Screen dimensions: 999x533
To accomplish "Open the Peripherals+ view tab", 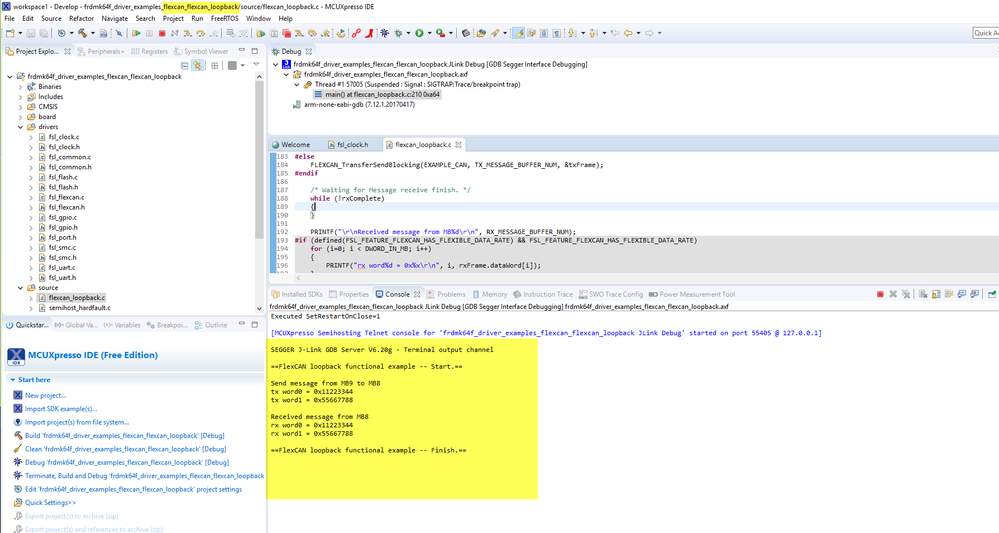I will 101,52.
